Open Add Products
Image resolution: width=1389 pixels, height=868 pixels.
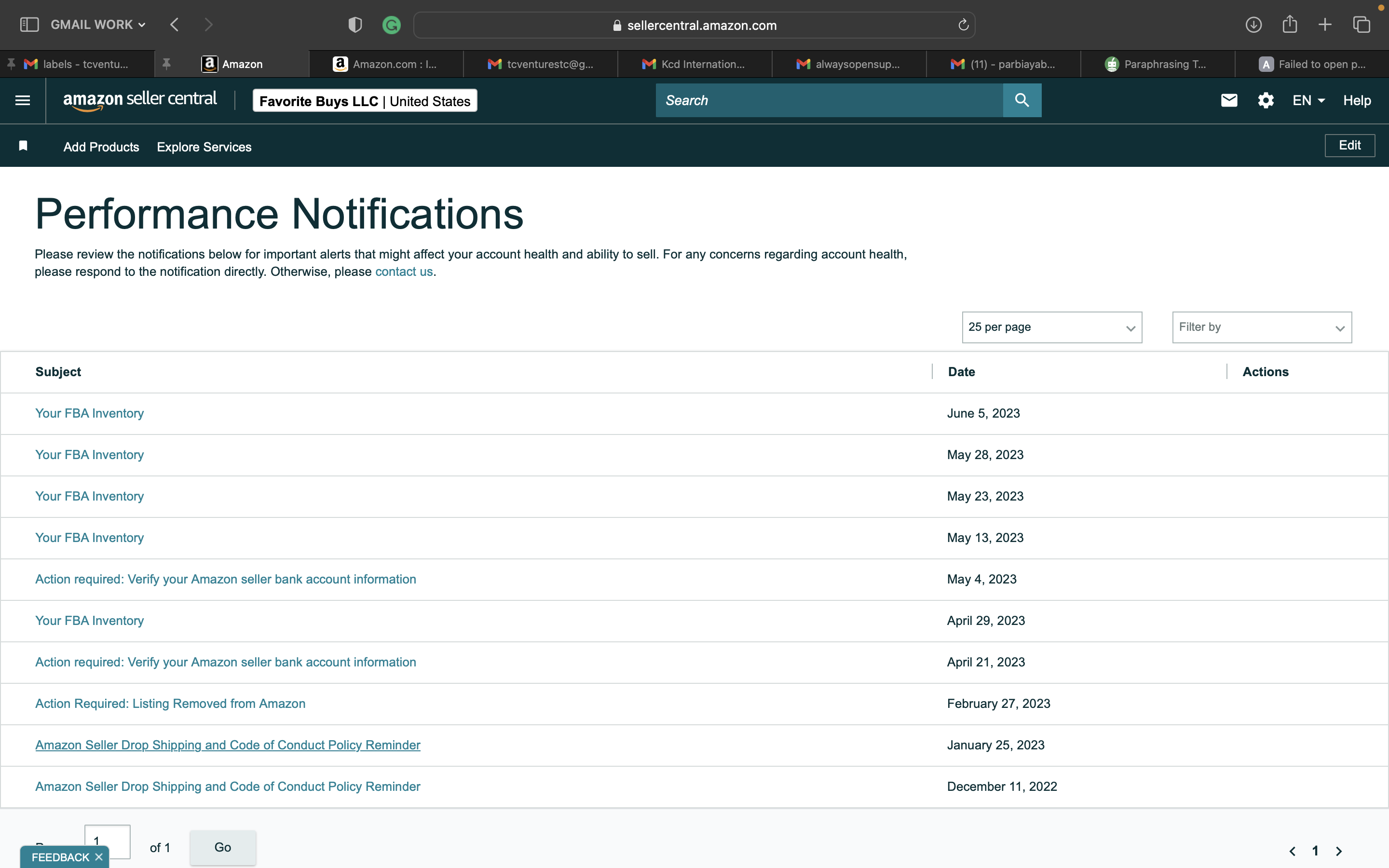[x=101, y=147]
